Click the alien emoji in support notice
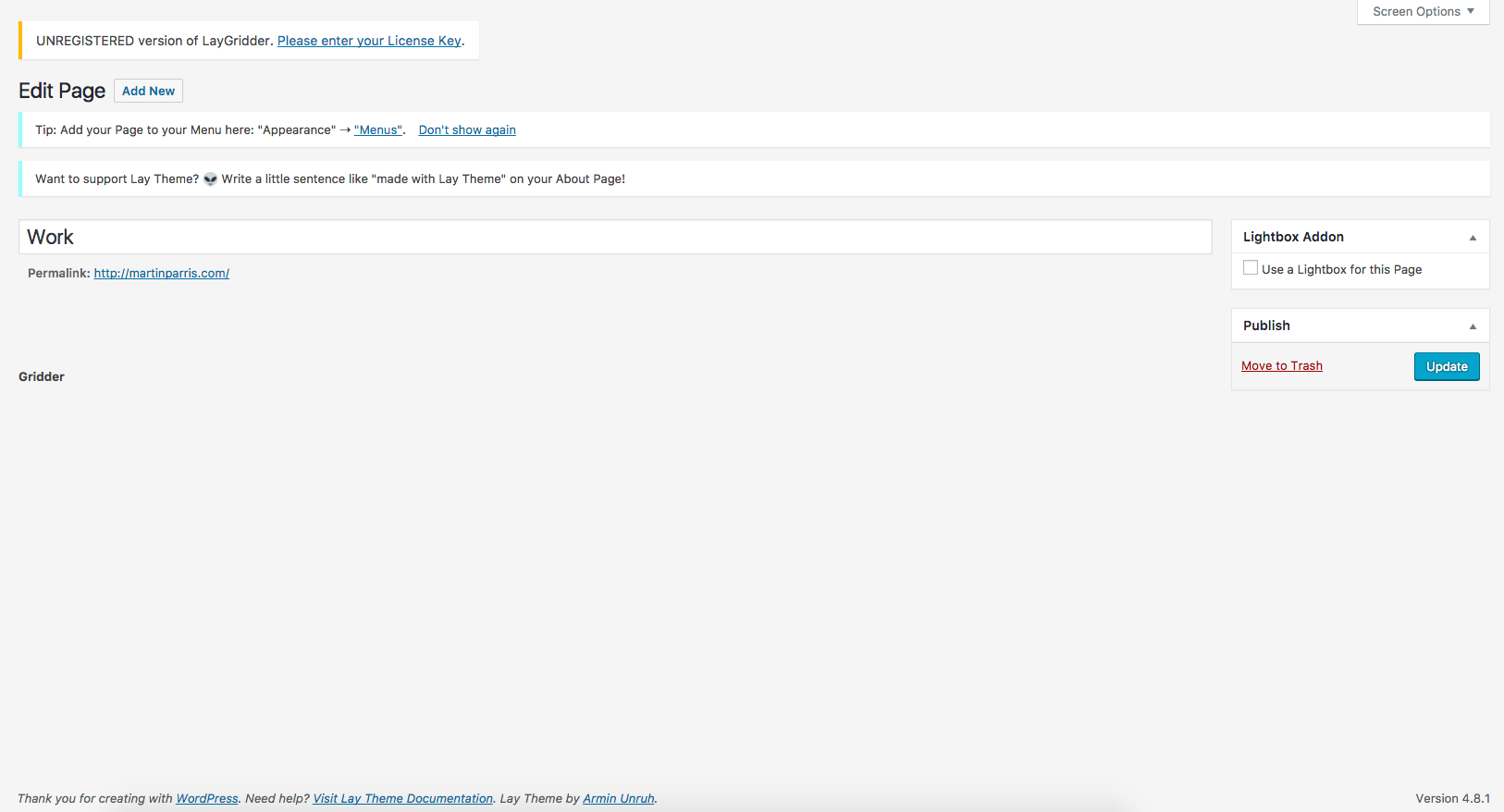 tap(210, 179)
